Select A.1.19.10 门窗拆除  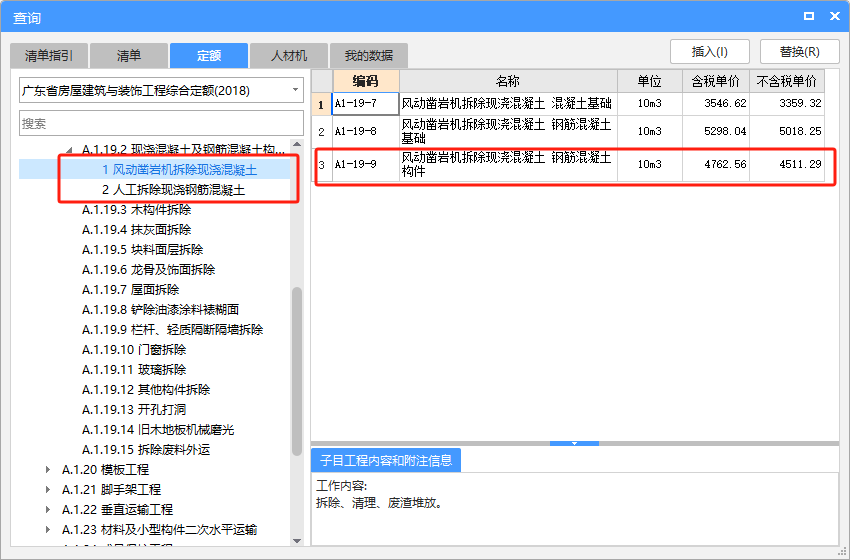coord(134,350)
